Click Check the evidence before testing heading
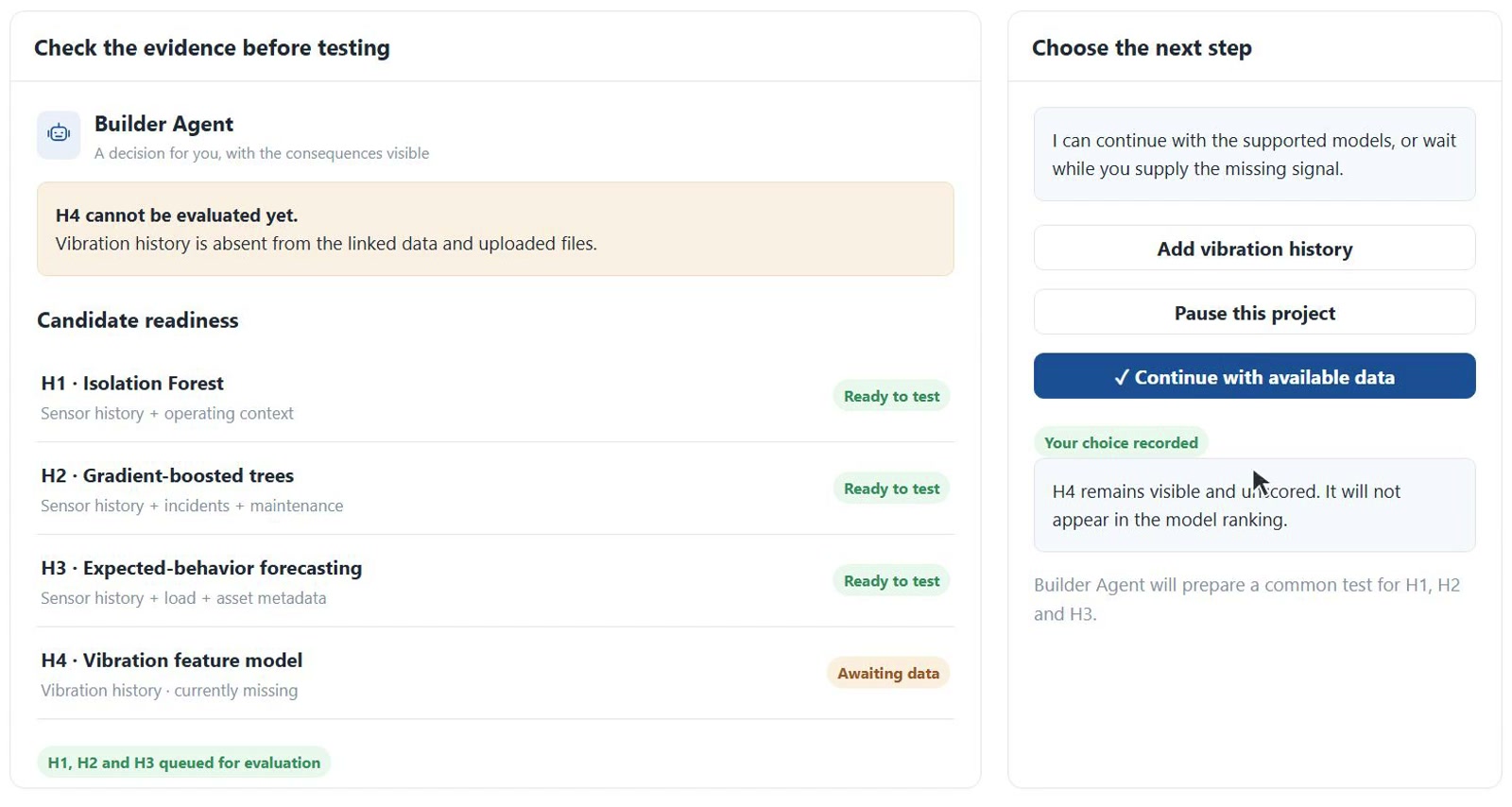The height and width of the screenshot is (807, 1512). [212, 48]
